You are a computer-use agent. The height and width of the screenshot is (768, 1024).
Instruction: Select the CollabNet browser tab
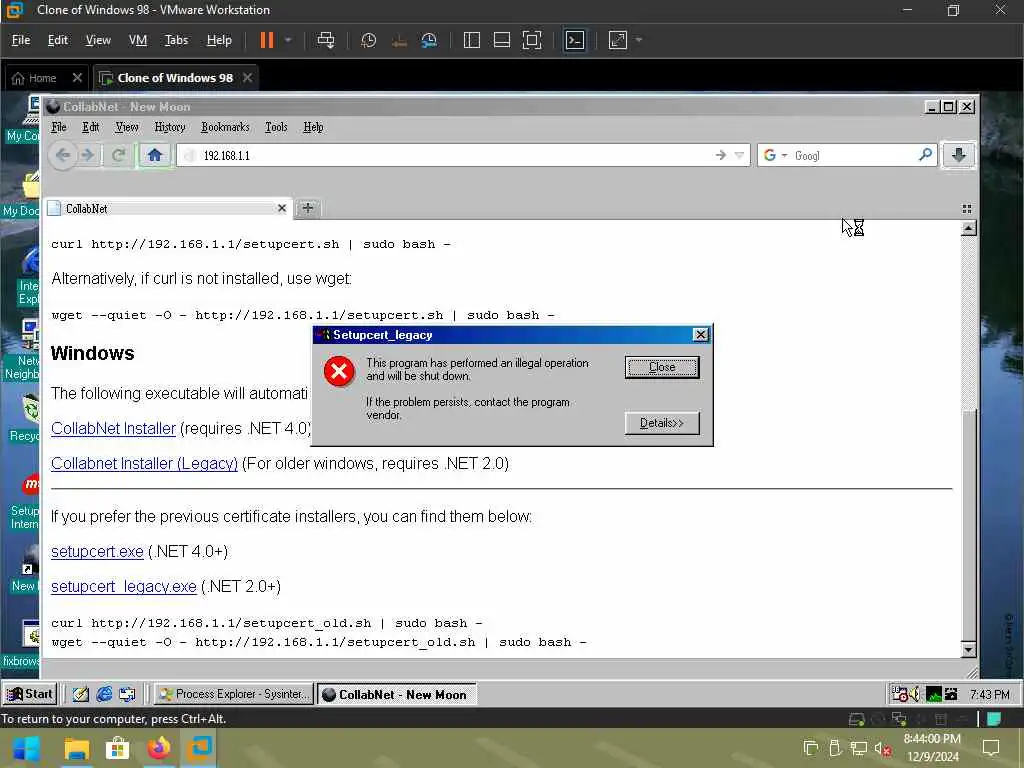[168, 208]
